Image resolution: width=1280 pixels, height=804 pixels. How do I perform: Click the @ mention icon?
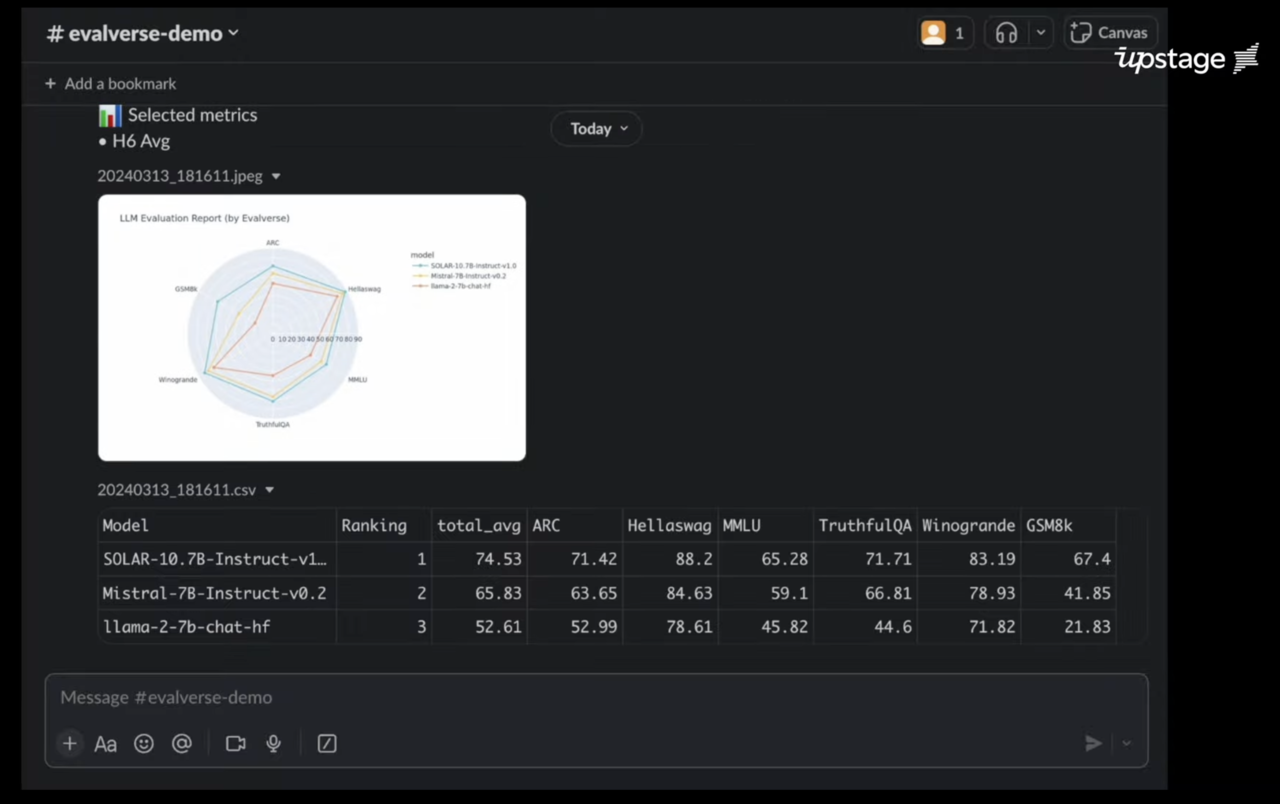point(181,743)
